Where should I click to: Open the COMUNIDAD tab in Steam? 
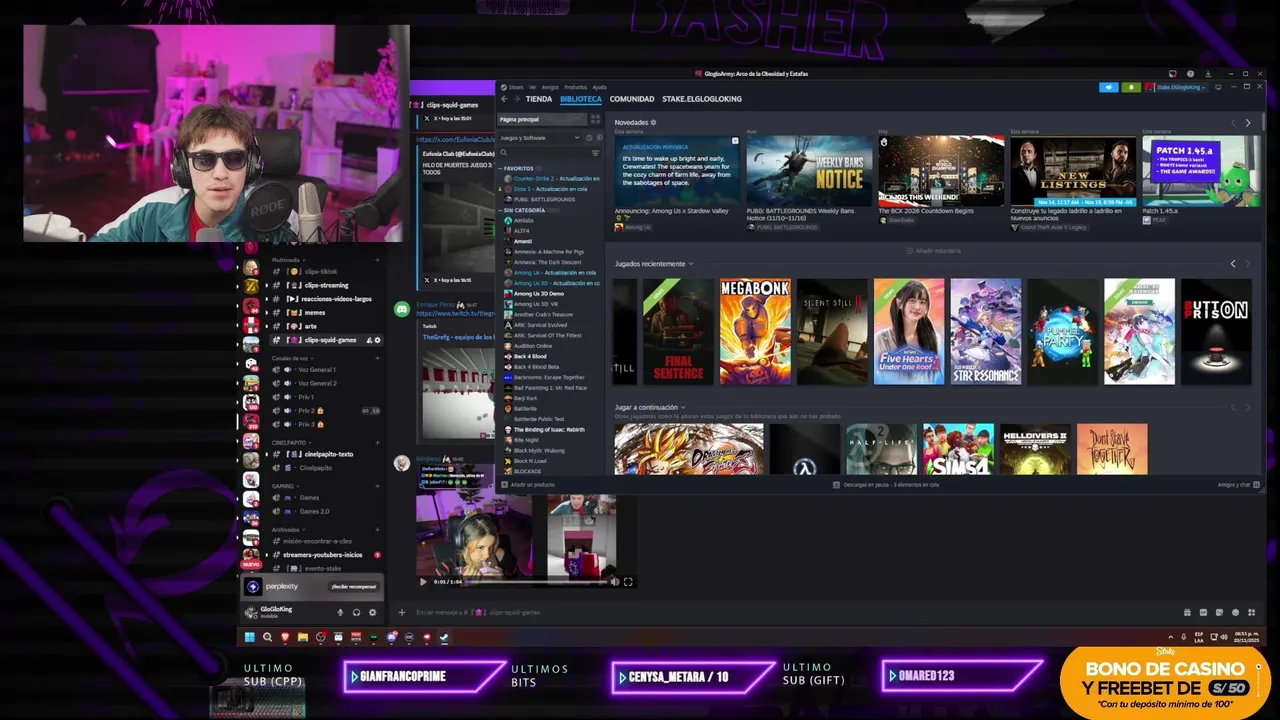click(632, 99)
